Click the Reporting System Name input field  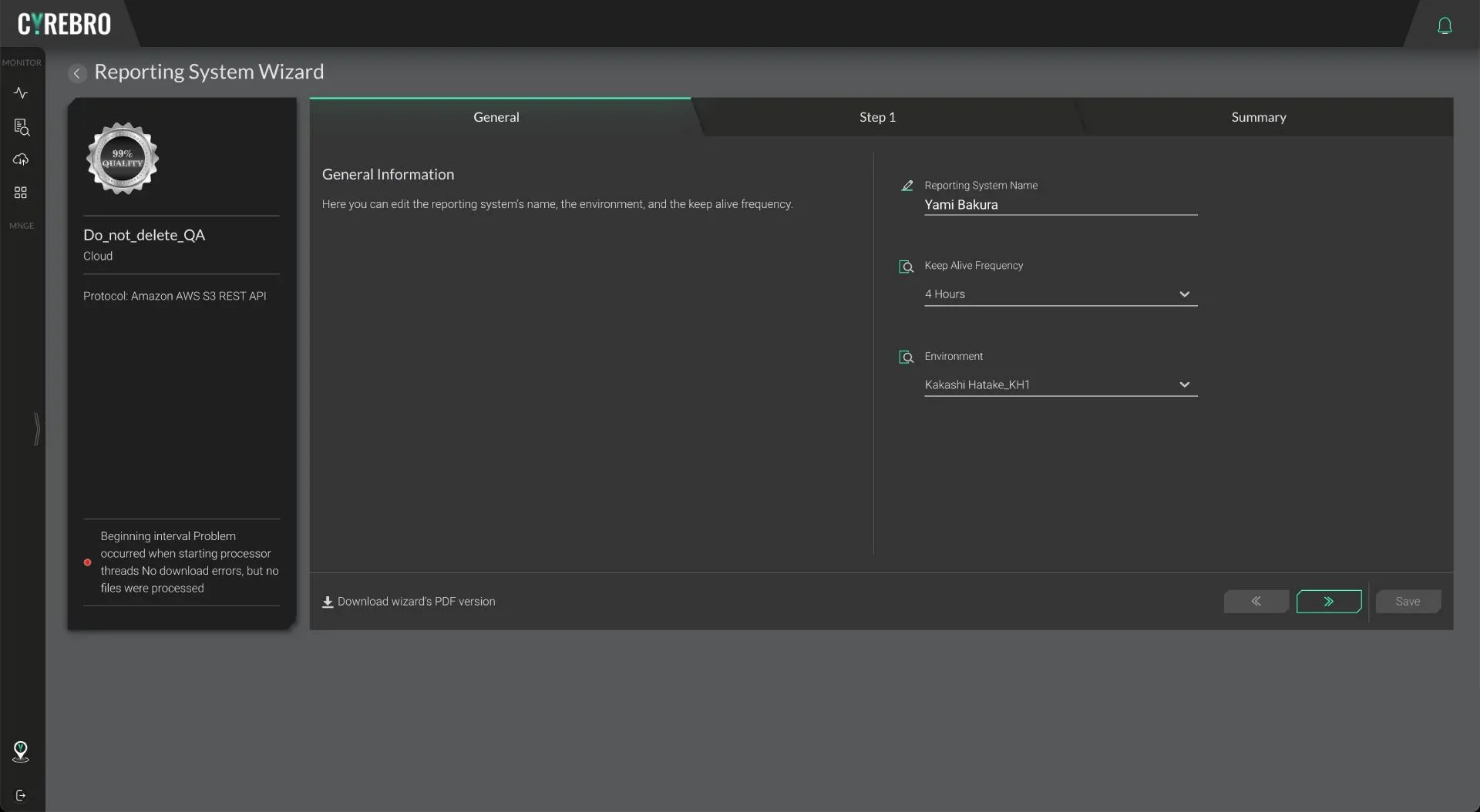pos(1060,205)
